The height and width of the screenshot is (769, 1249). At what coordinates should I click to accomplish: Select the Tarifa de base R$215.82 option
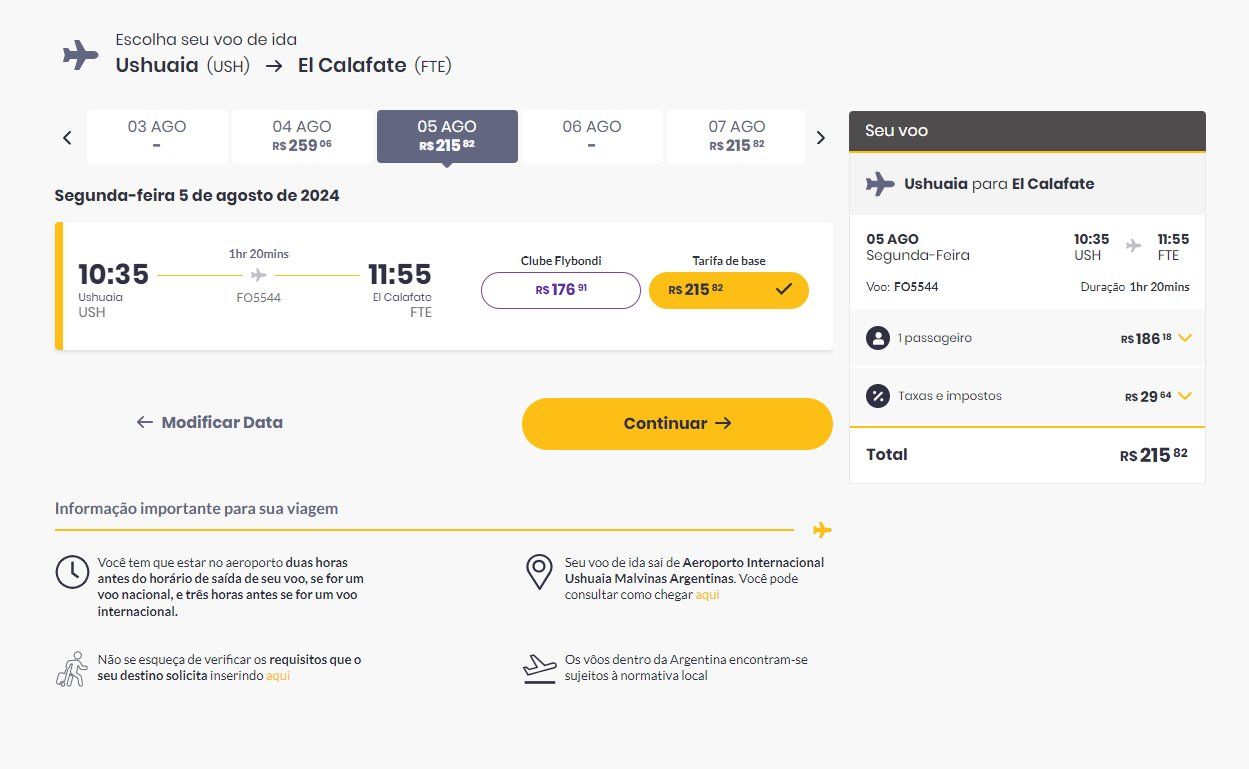tap(729, 290)
